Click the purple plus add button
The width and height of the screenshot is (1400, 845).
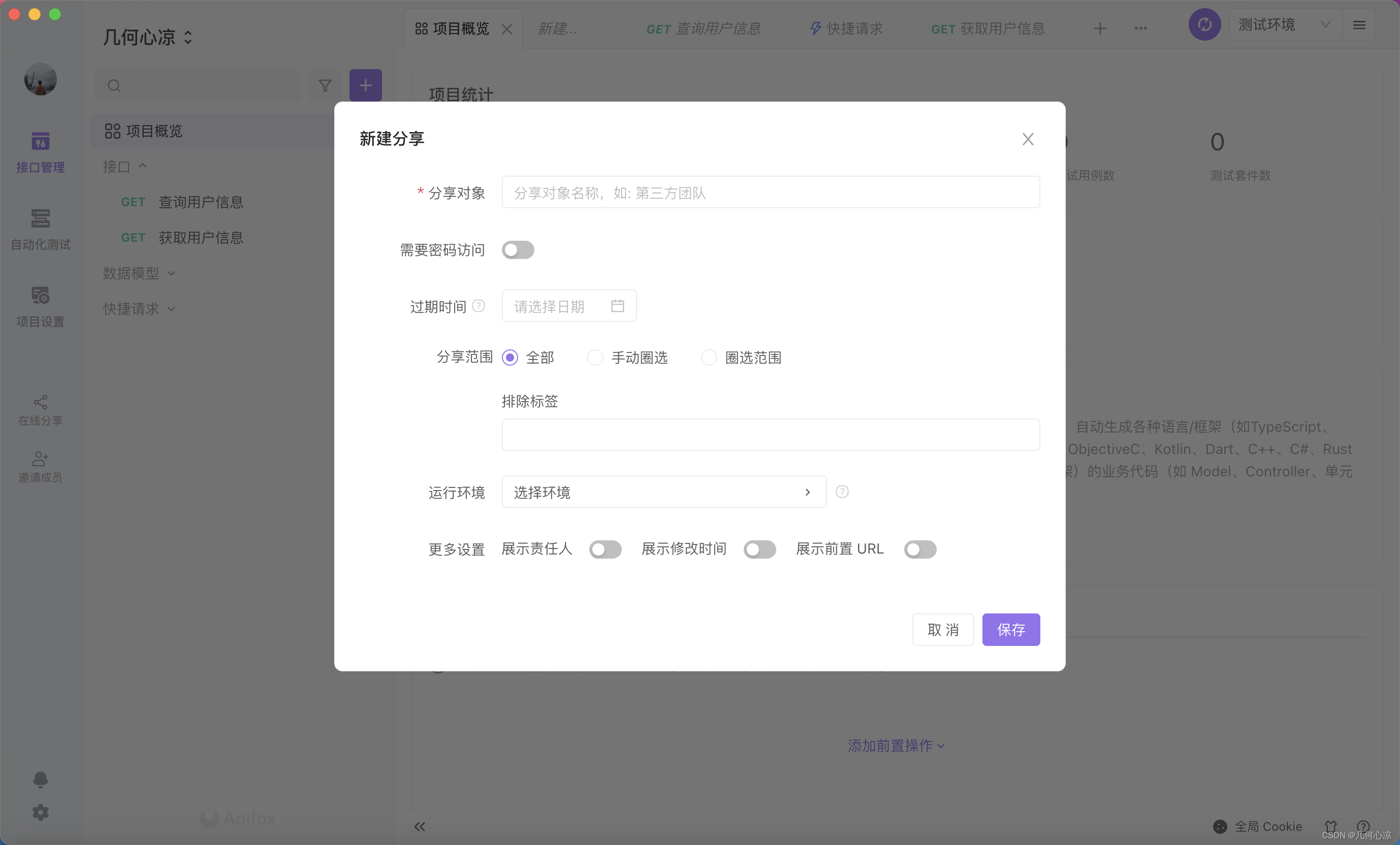pyautogui.click(x=365, y=86)
